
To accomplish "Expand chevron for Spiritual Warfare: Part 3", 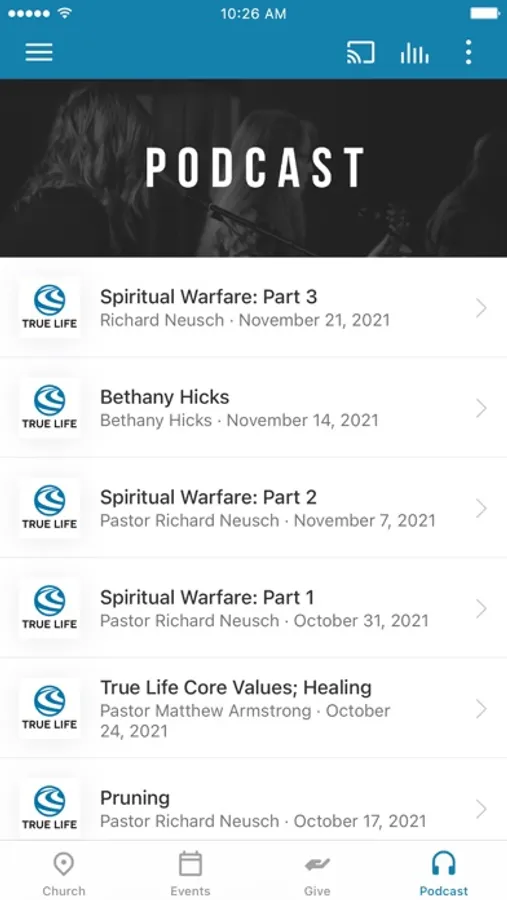I will point(481,308).
